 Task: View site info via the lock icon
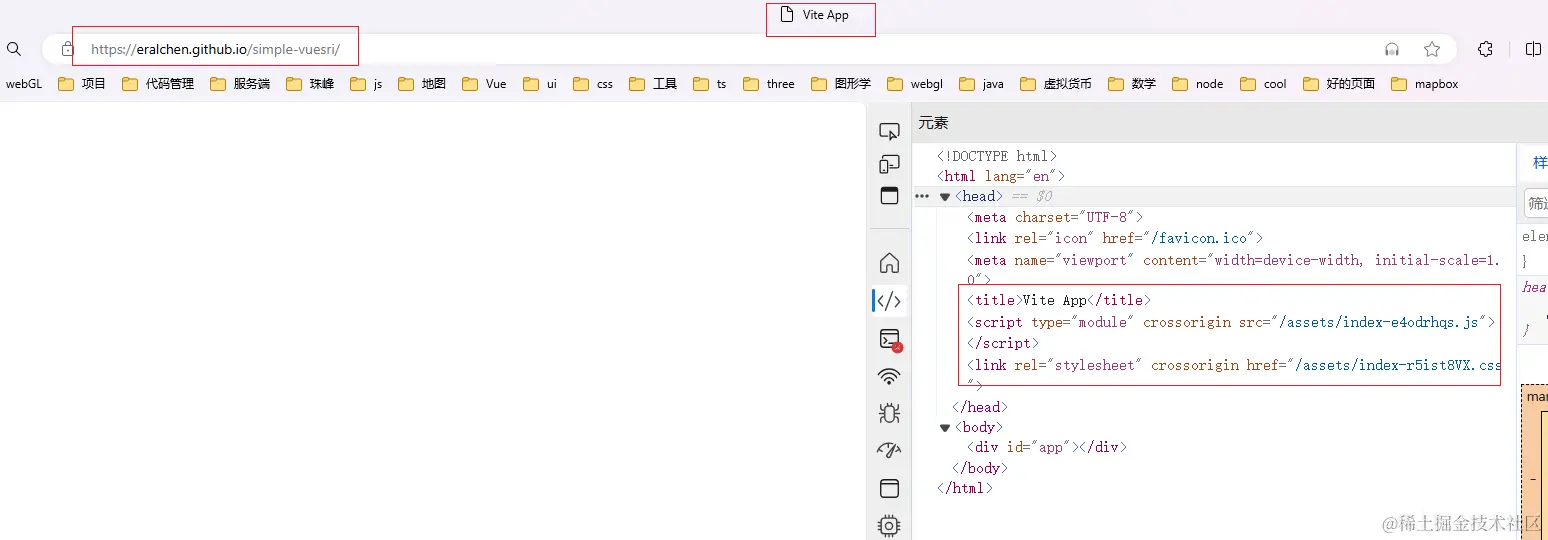tap(67, 49)
